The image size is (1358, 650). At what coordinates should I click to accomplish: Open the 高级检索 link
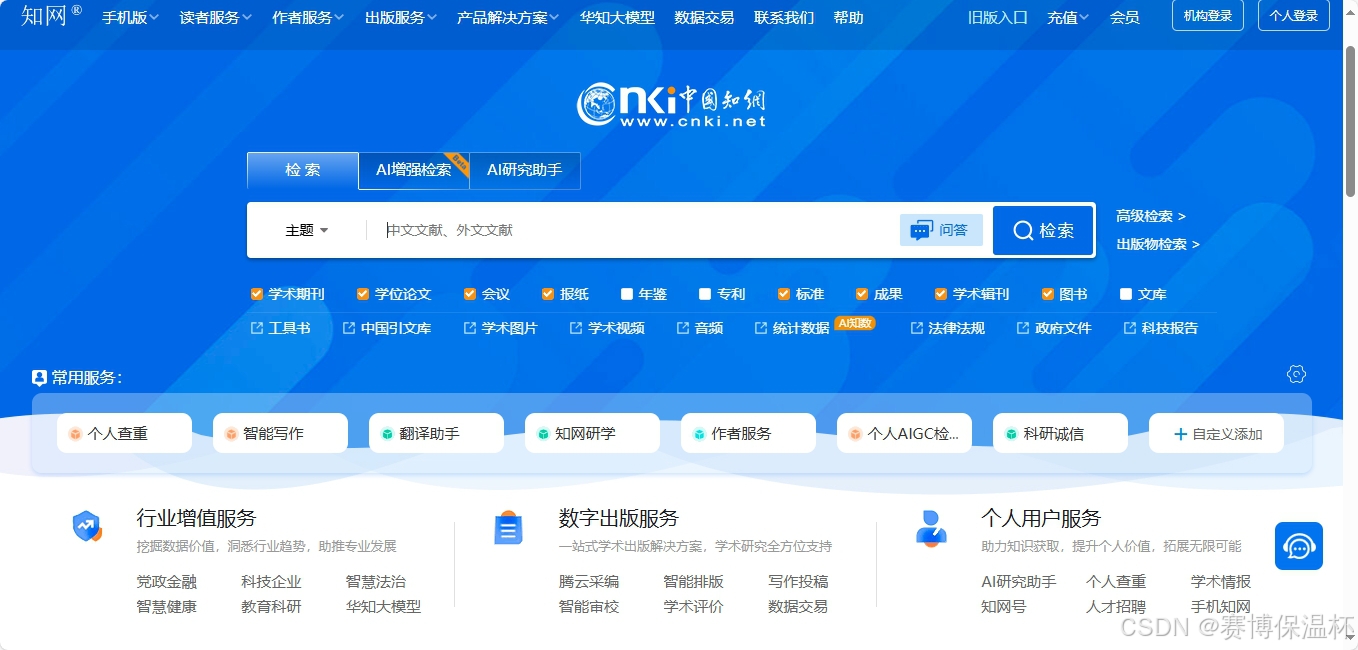(x=1150, y=216)
